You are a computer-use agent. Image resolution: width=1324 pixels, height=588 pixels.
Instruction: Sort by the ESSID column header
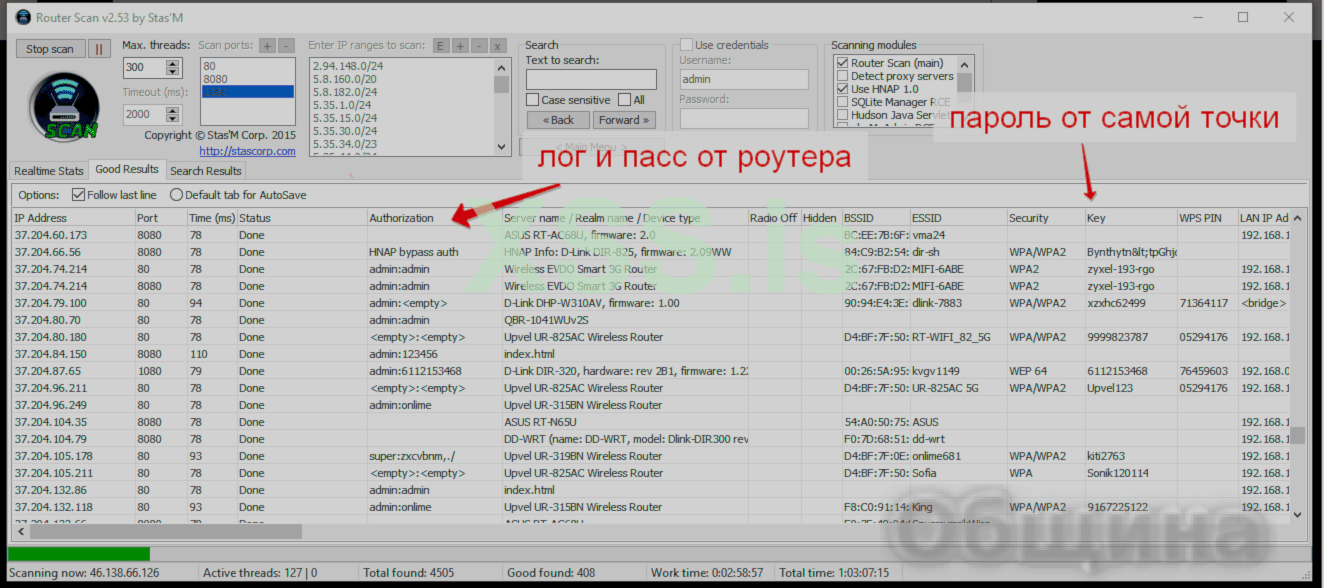958,218
